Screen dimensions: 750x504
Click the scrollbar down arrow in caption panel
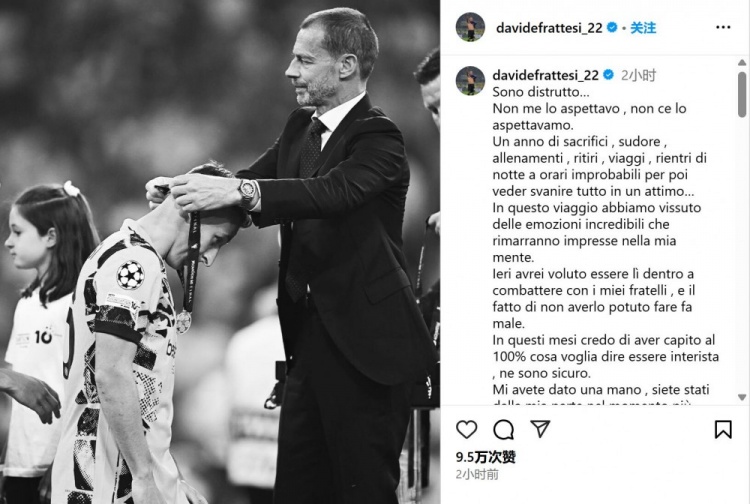click(742, 397)
